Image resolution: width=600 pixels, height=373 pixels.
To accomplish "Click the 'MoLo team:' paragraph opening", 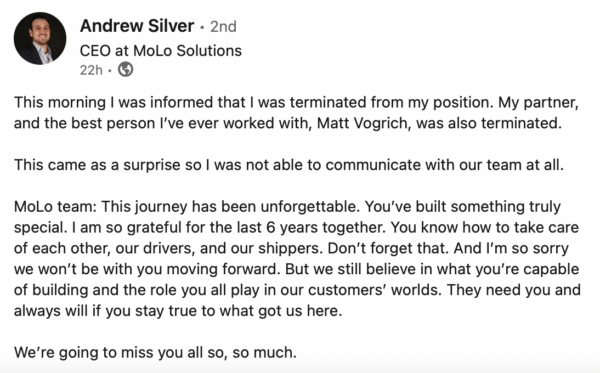I will coord(55,207).
